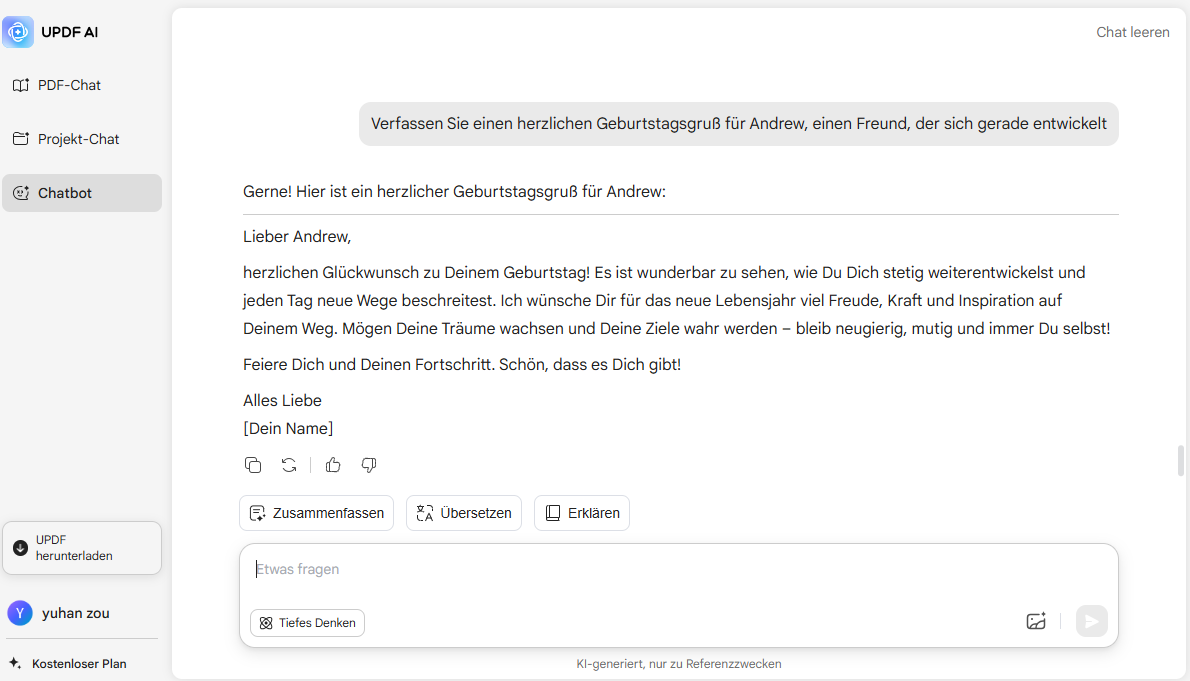Toggle Tiefes Denken mode
Viewport: 1190px width, 681px height.
point(307,623)
